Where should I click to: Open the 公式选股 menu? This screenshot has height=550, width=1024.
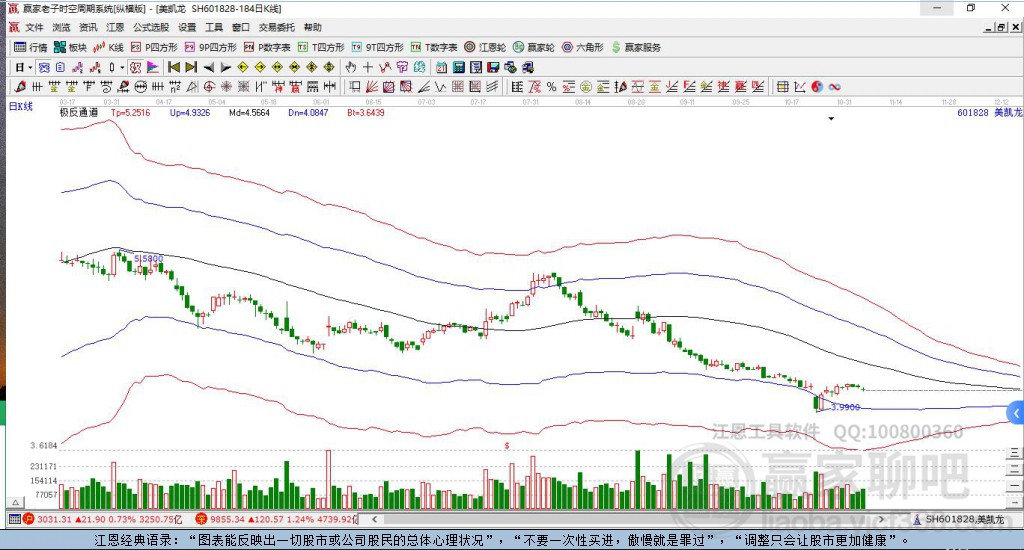click(x=151, y=27)
